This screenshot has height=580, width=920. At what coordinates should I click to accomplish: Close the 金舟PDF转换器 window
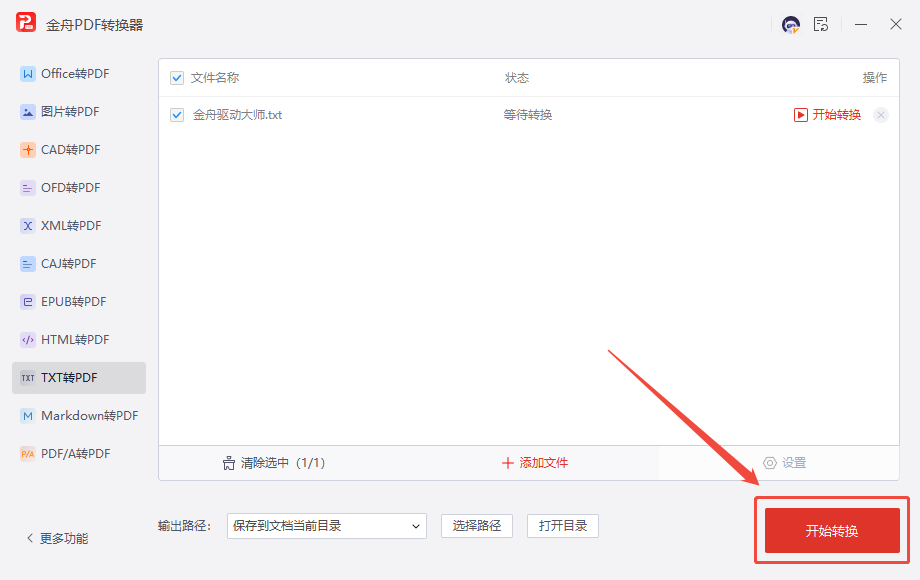pos(895,24)
